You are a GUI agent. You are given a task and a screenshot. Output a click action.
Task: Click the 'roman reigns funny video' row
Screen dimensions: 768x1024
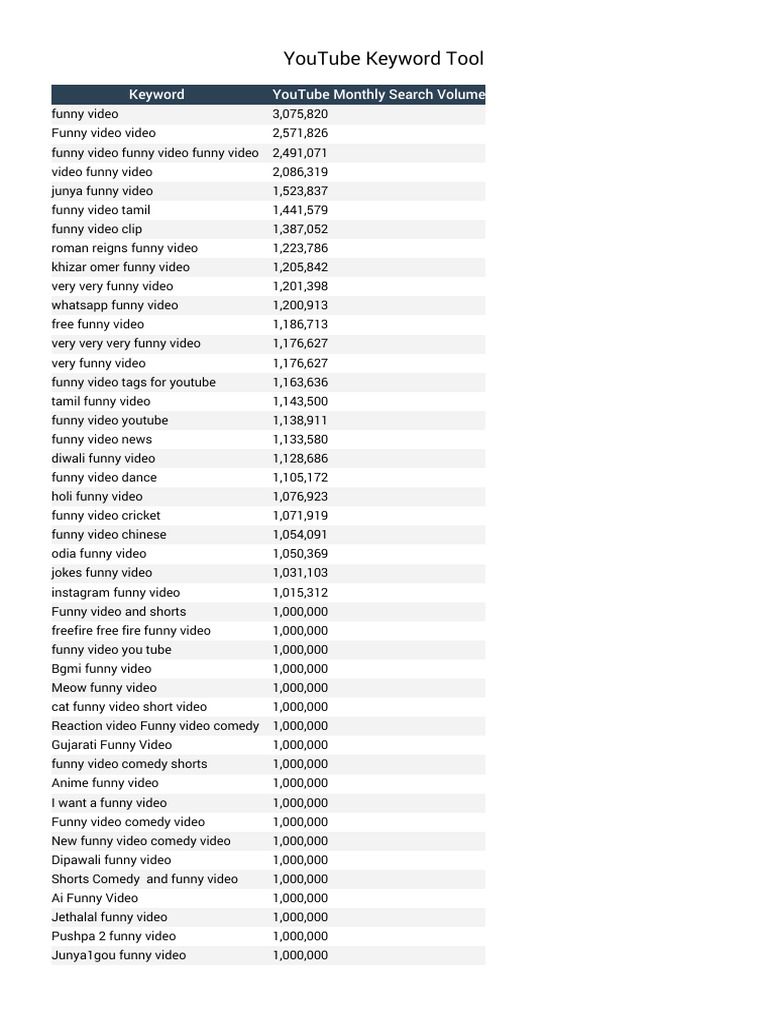tap(125, 248)
